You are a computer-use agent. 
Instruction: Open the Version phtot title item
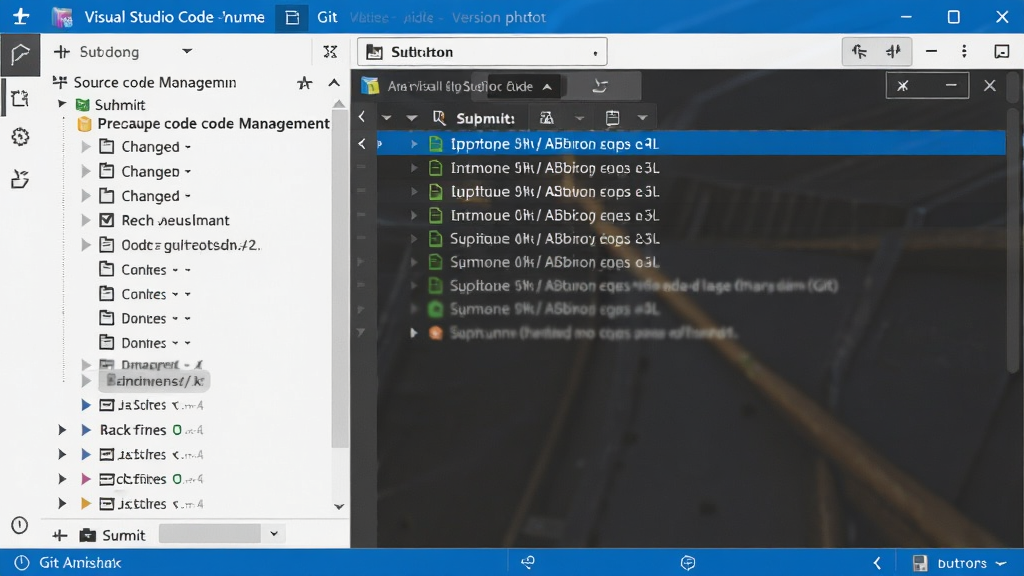click(498, 18)
